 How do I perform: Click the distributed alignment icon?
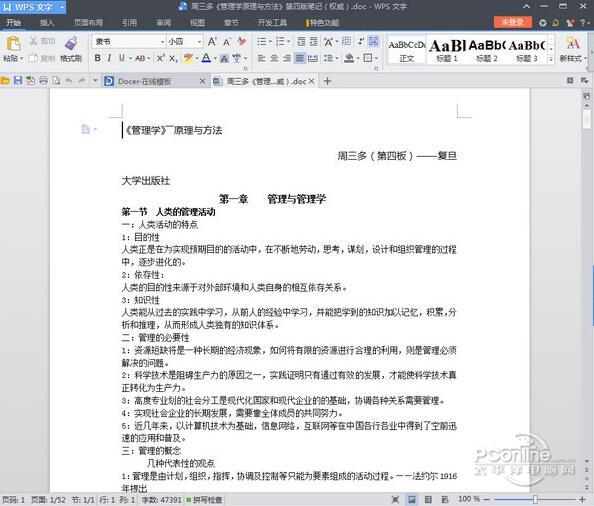click(x=313, y=58)
